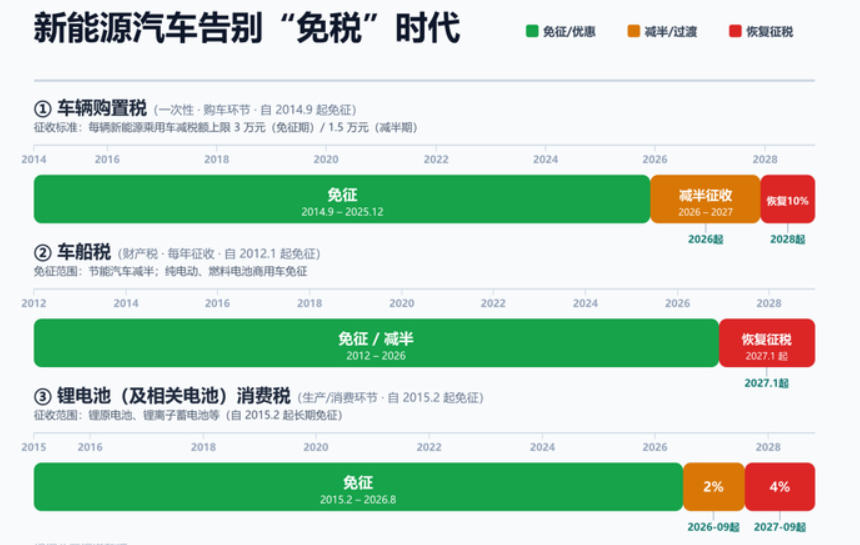Click the 2022 axis label on the 锂电池 timeline
Screen dimensions: 860x545
[429, 447]
